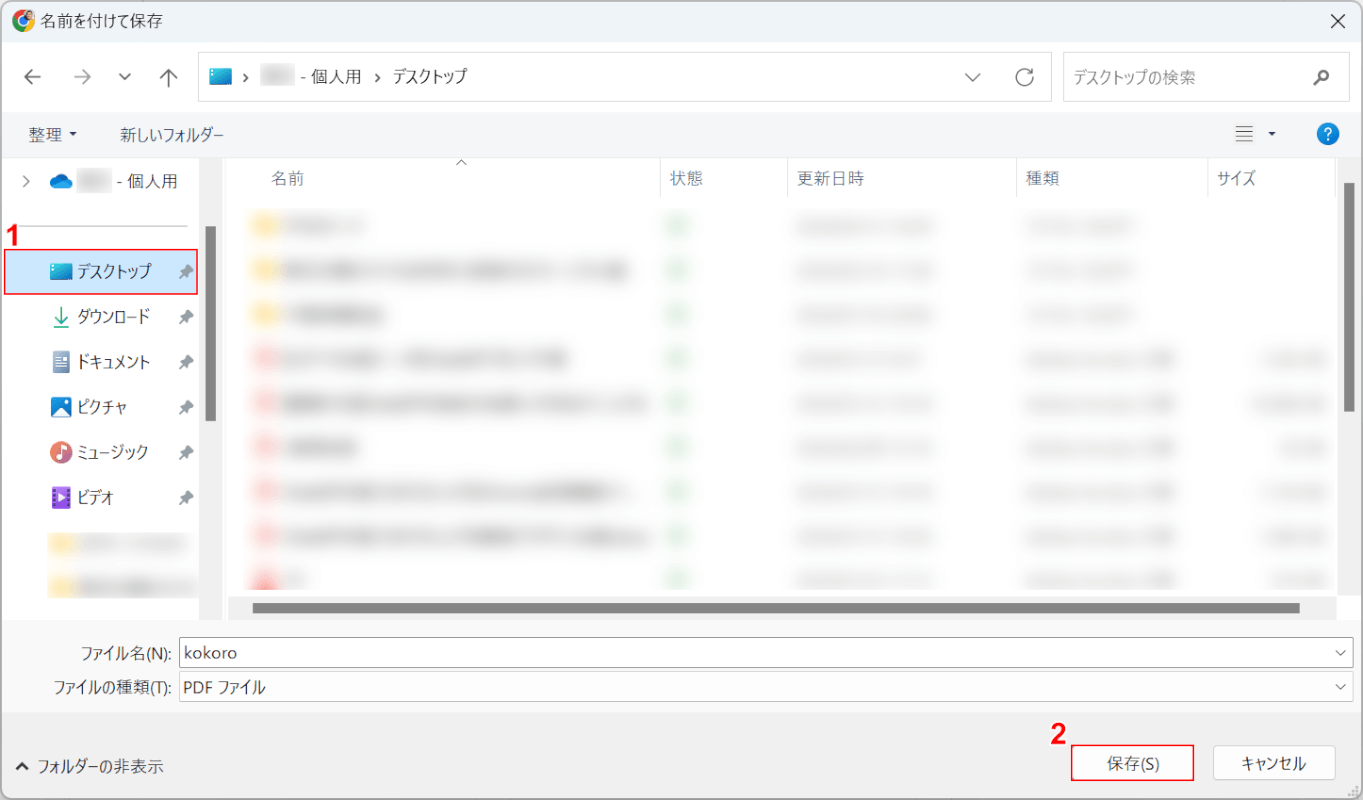Viewport: 1363px width, 800px height.
Task: Go up one folder level
Action: pyautogui.click(x=168, y=77)
